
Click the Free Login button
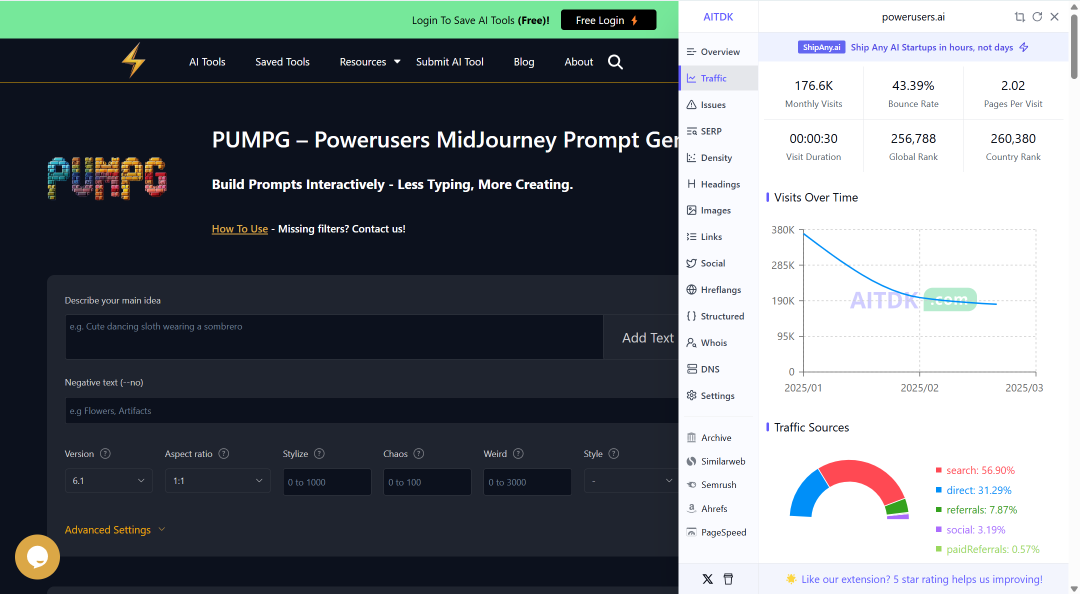tap(608, 20)
